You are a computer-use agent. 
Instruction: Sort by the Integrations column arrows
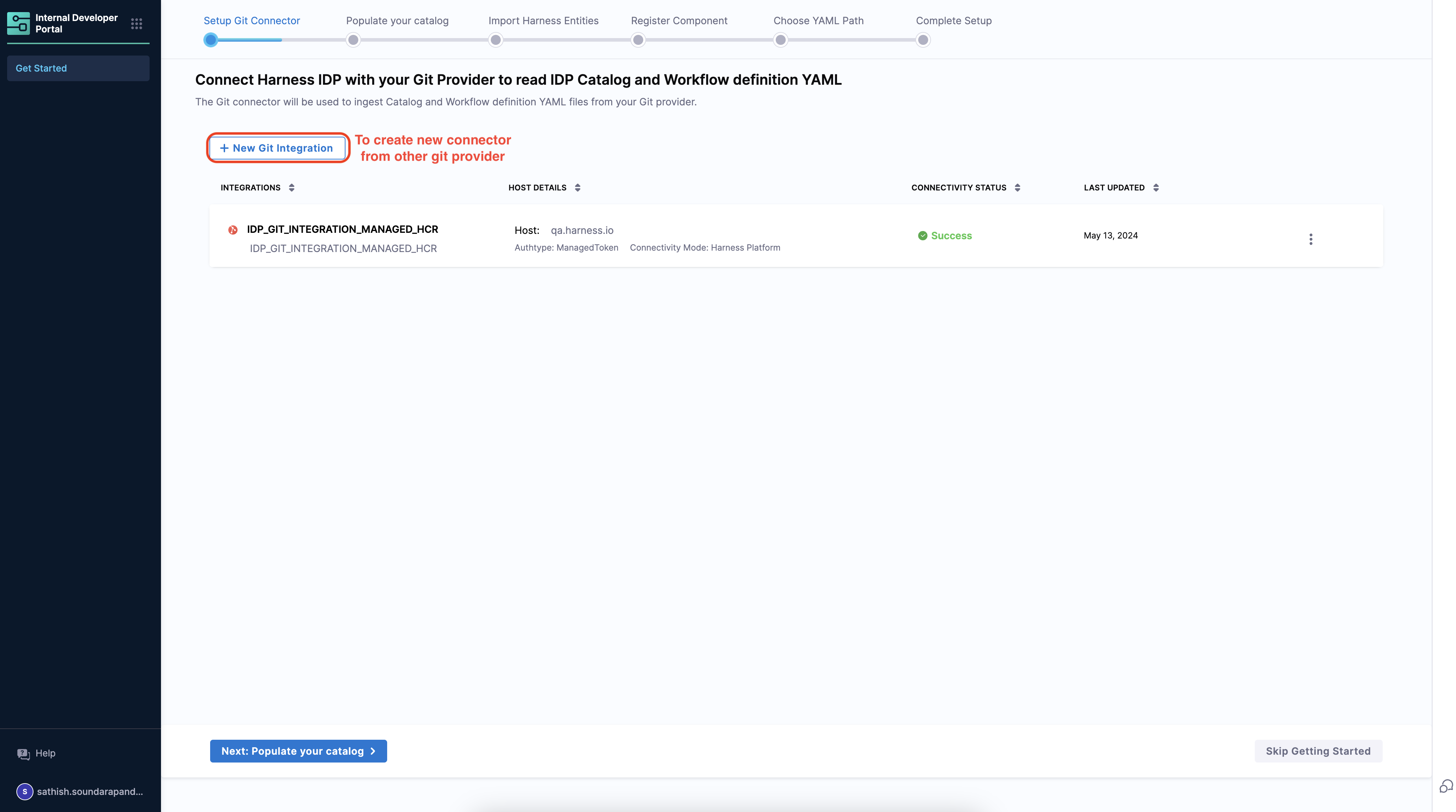(292, 188)
